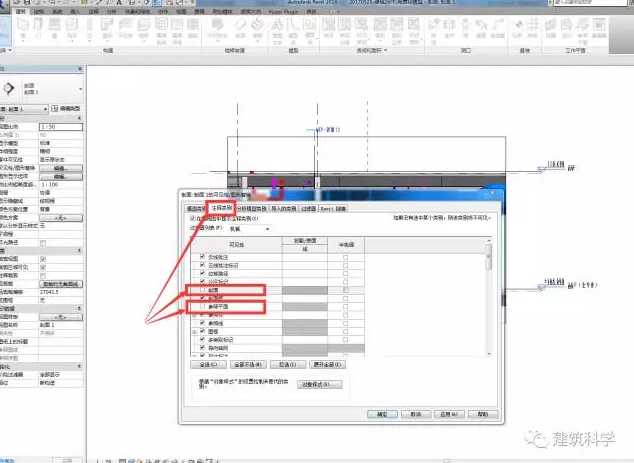This screenshot has height=463, width=634.
Task: Select the Column tool in ribbon
Action: pos(89,28)
